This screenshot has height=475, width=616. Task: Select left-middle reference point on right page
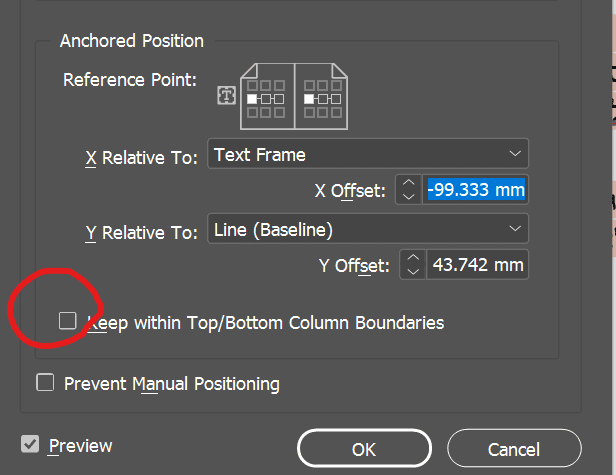(x=311, y=99)
